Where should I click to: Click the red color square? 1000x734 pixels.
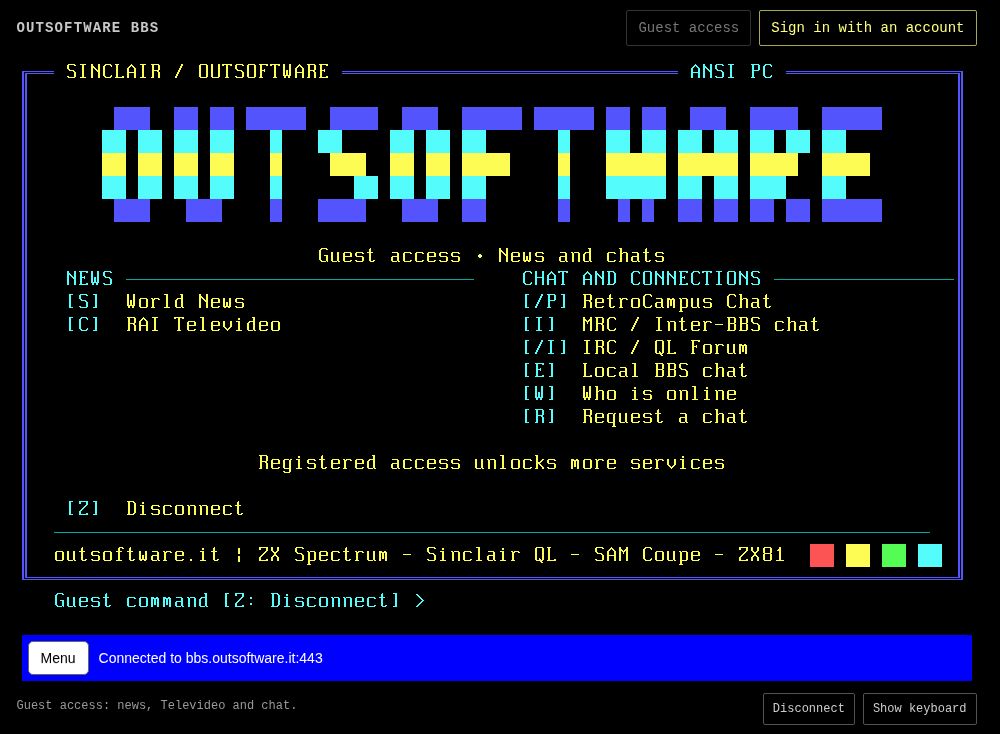821,555
